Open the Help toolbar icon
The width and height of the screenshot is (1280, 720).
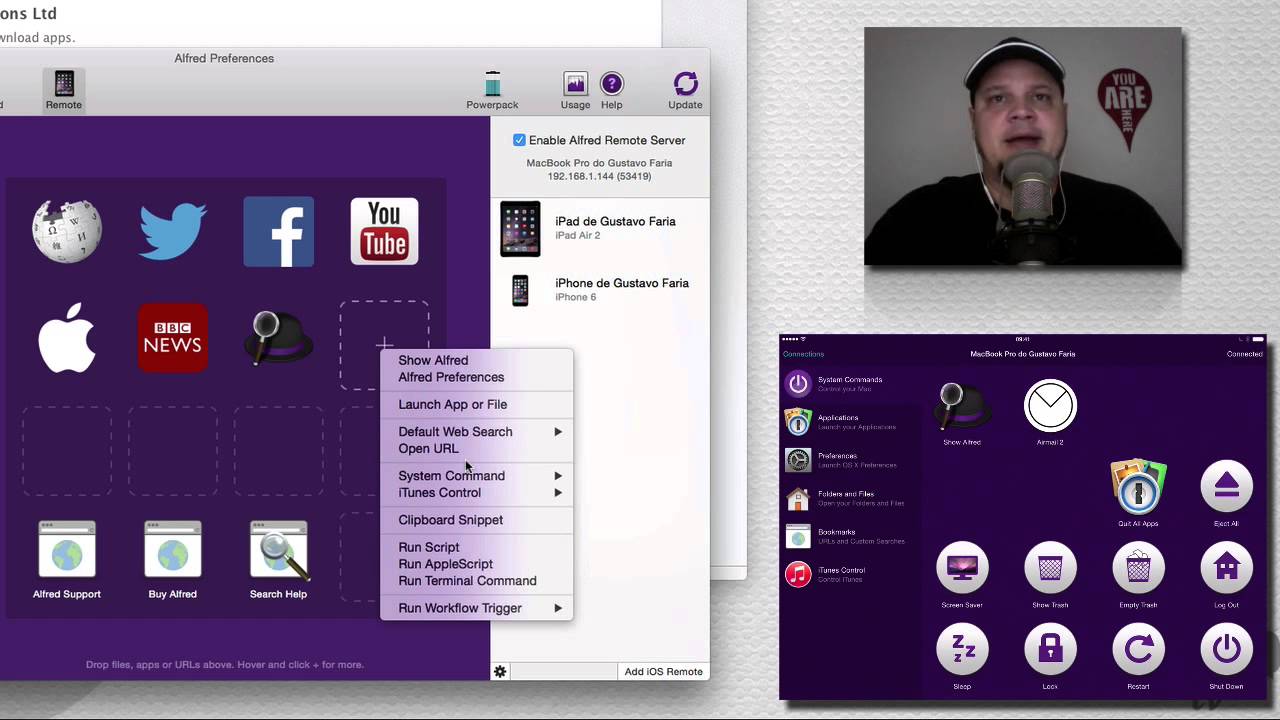(x=611, y=89)
